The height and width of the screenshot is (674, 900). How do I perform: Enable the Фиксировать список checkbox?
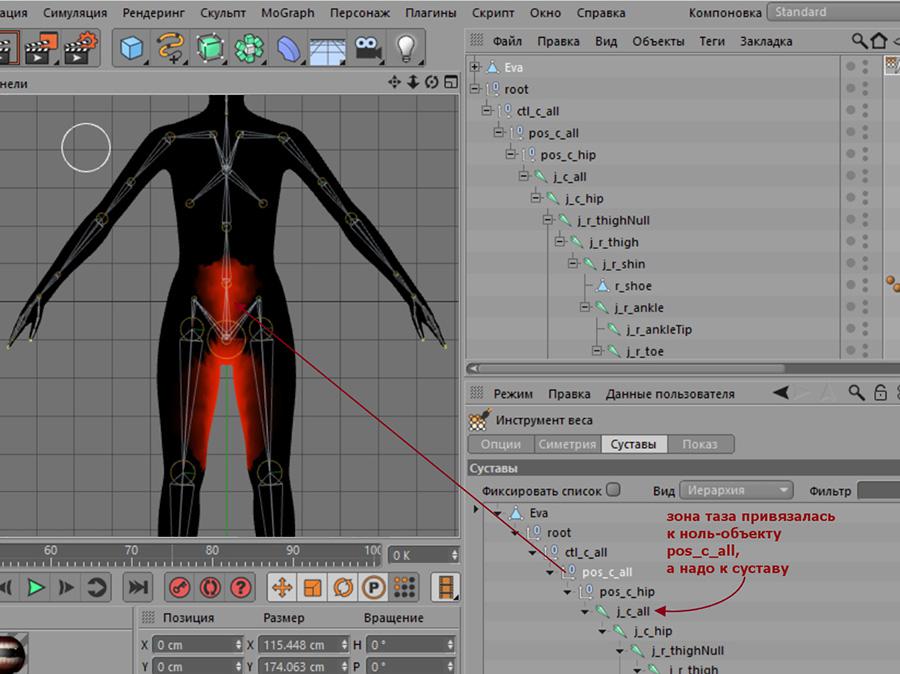click(613, 490)
